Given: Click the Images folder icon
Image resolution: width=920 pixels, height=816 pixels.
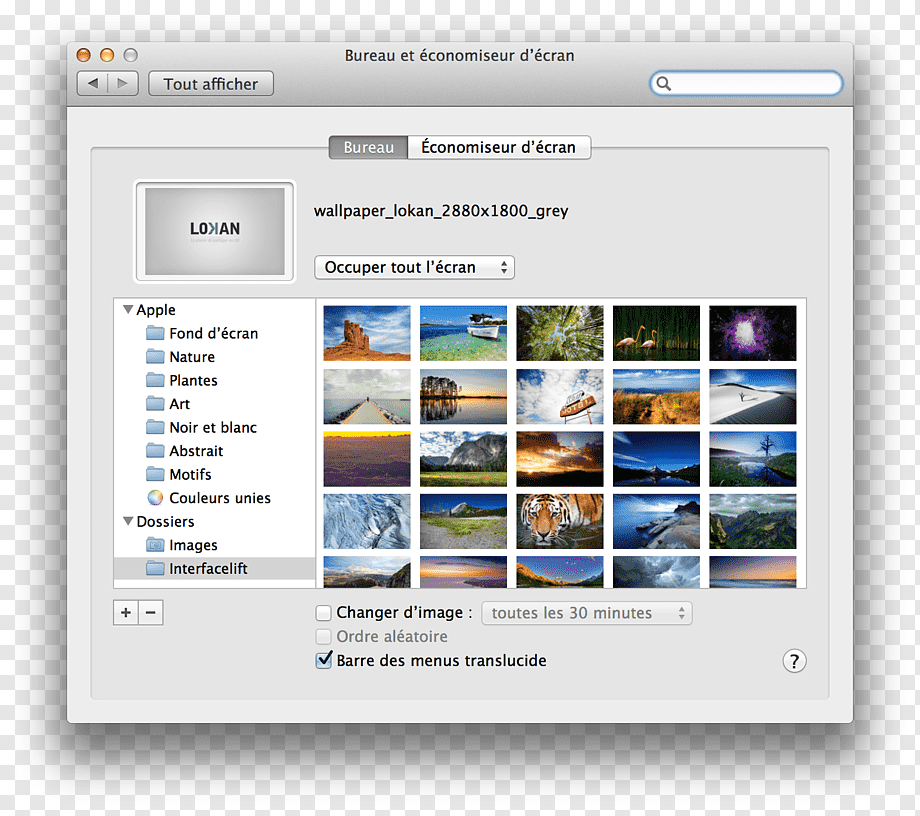Looking at the screenshot, I should click(x=155, y=545).
